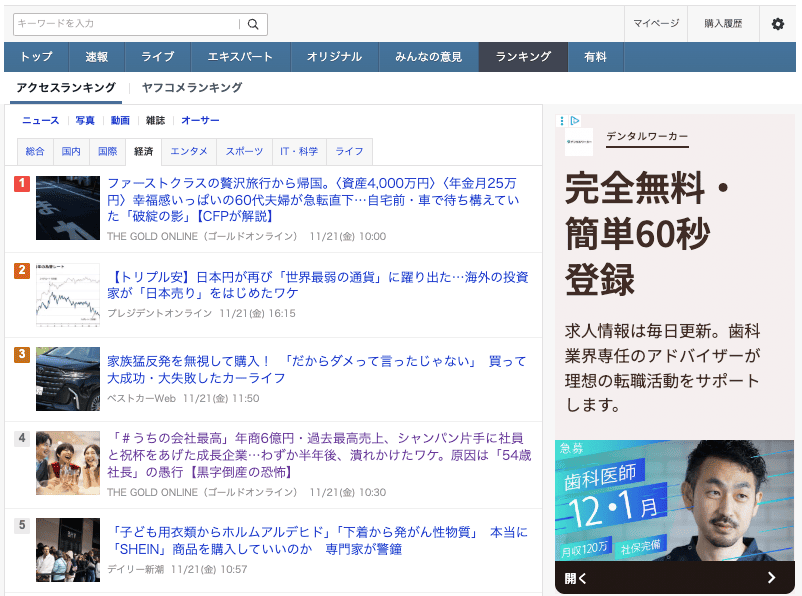Image resolution: width=802 pixels, height=596 pixels.
Task: Open マイページ from the top bar
Action: click(x=655, y=23)
